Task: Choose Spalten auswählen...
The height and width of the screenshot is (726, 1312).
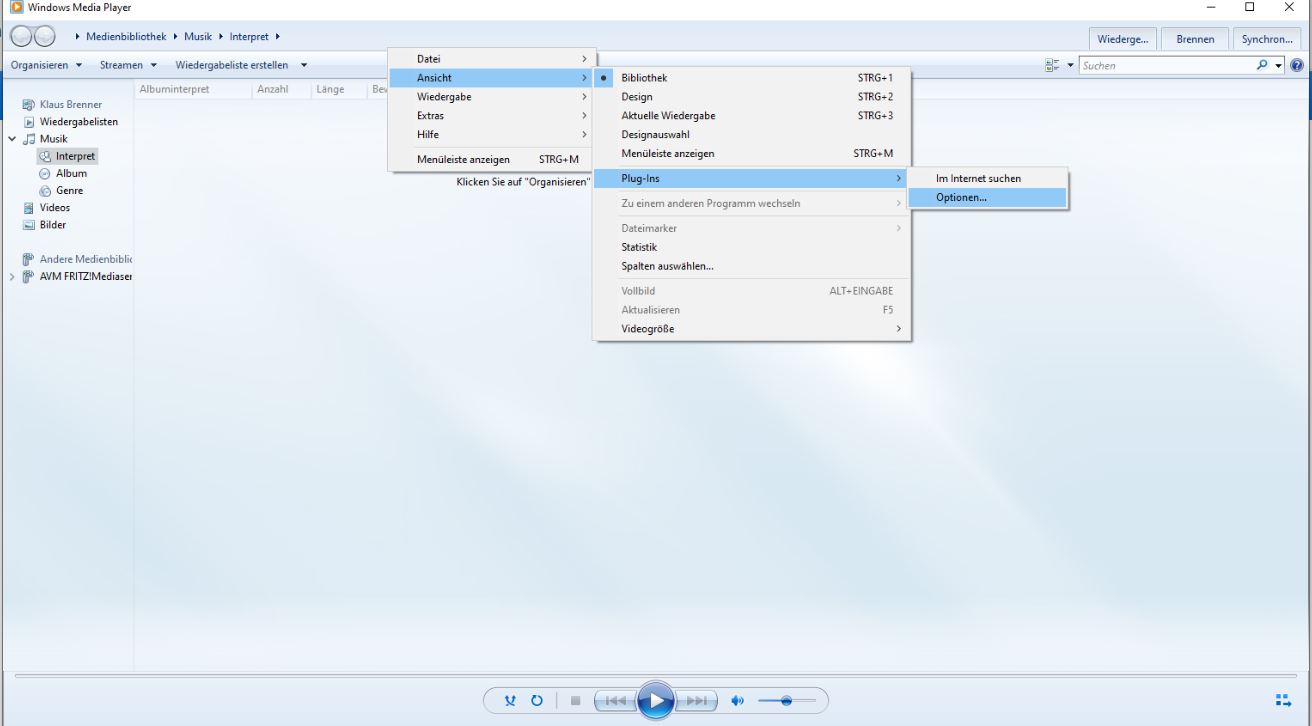Action: click(752, 266)
